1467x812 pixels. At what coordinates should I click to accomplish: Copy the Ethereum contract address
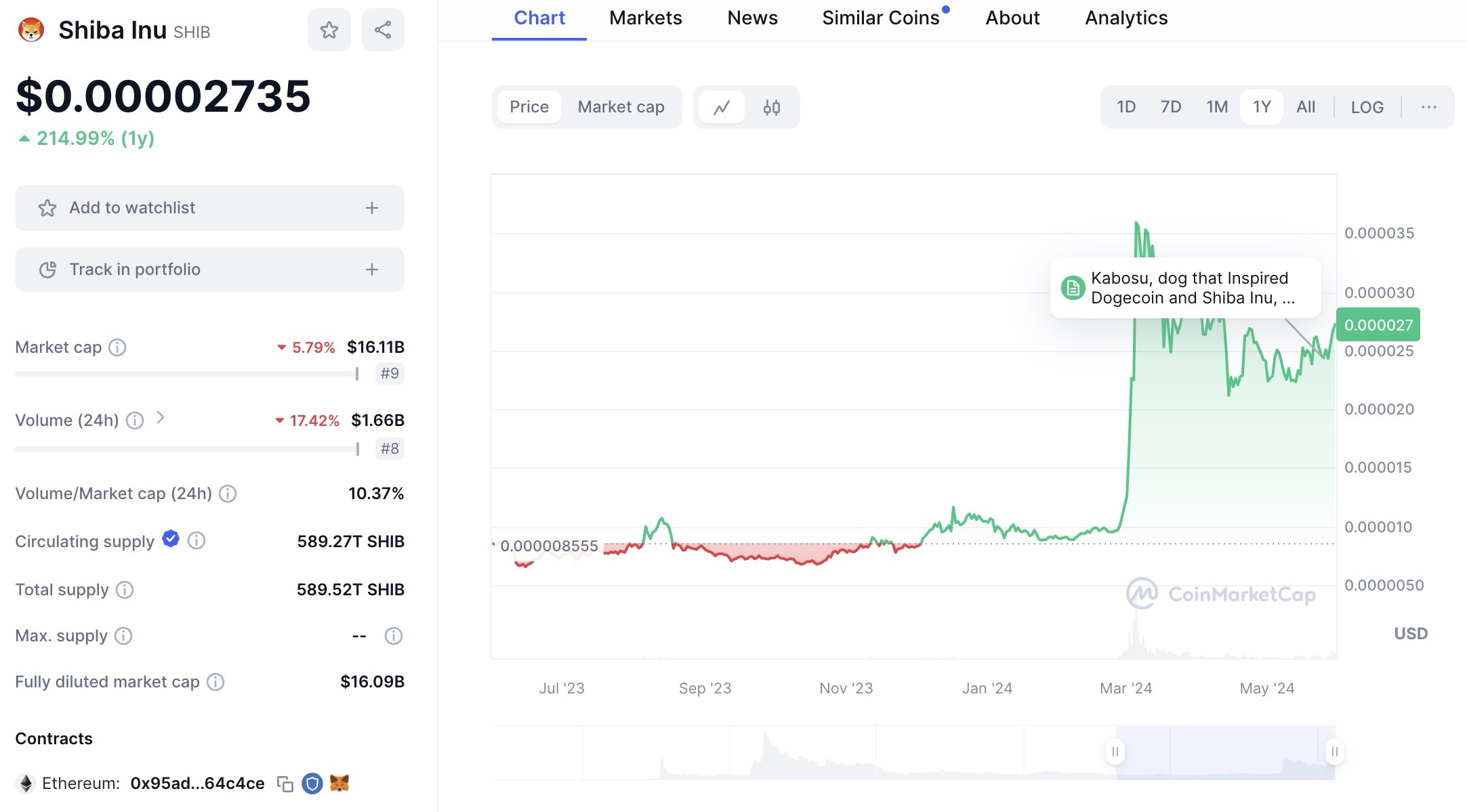pos(285,784)
